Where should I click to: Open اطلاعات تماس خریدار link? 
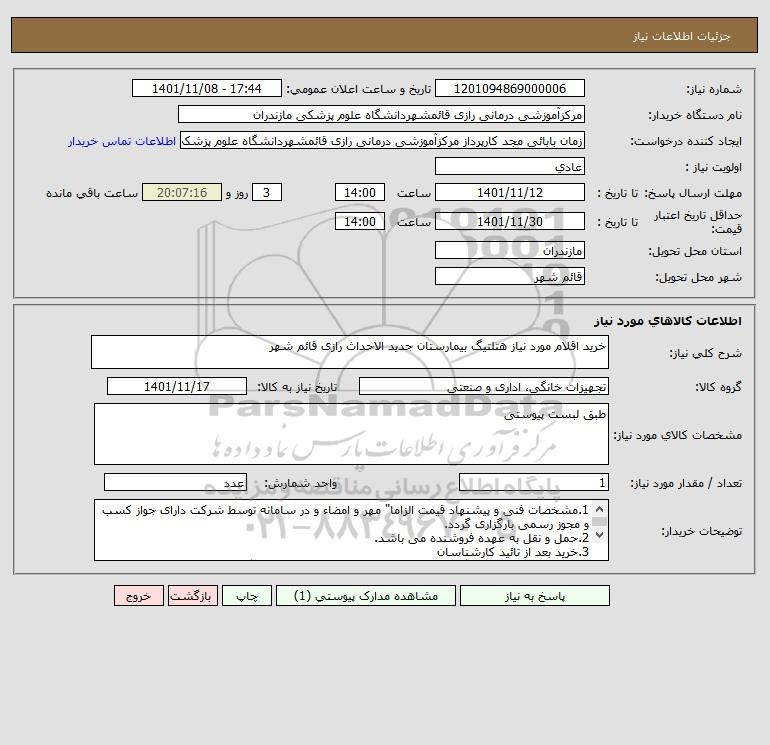[x=122, y=141]
